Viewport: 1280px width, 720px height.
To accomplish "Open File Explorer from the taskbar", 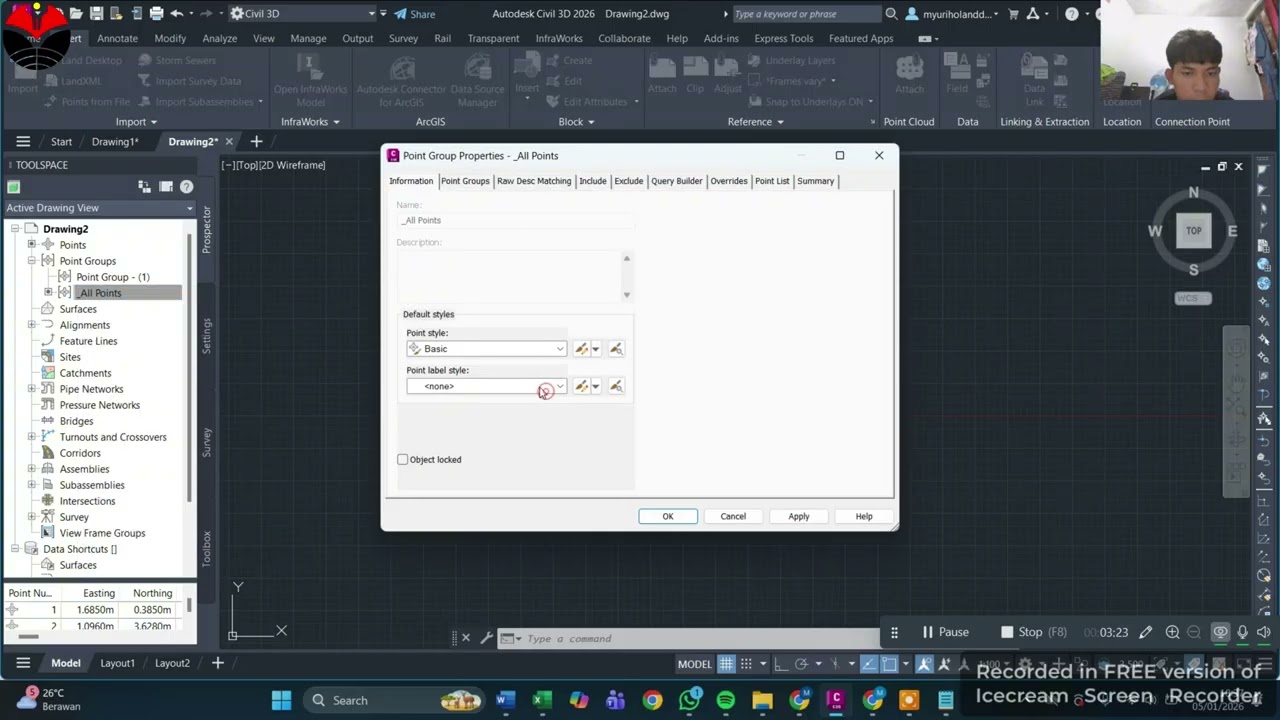I will [x=763, y=700].
